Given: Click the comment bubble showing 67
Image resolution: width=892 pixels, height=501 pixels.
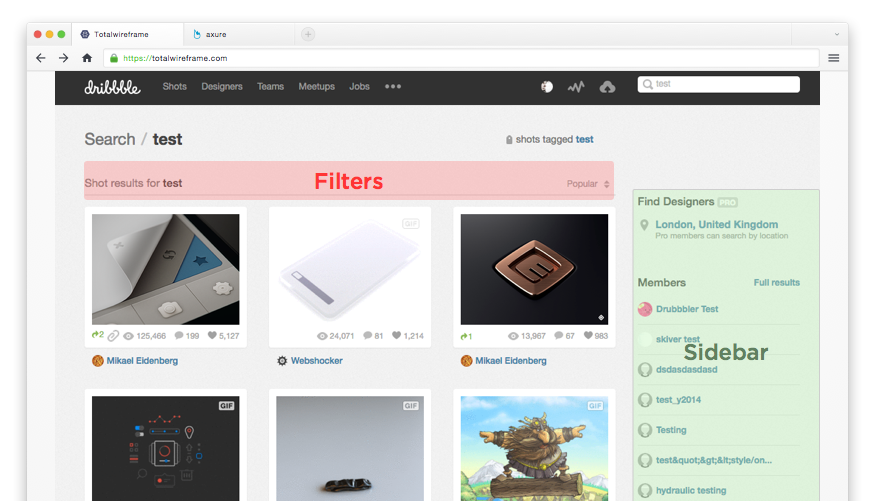Looking at the screenshot, I should [x=559, y=336].
